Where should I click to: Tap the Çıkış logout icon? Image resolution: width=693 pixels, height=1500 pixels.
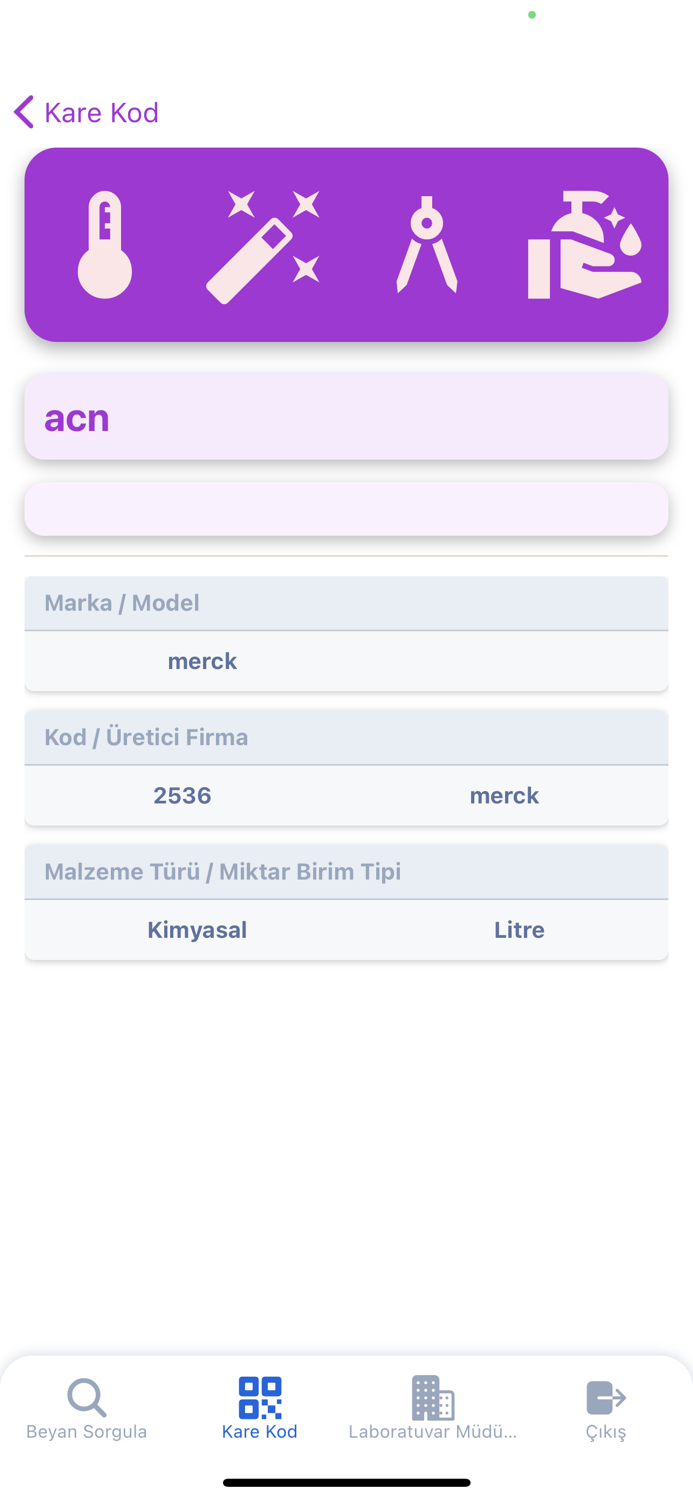606,1397
